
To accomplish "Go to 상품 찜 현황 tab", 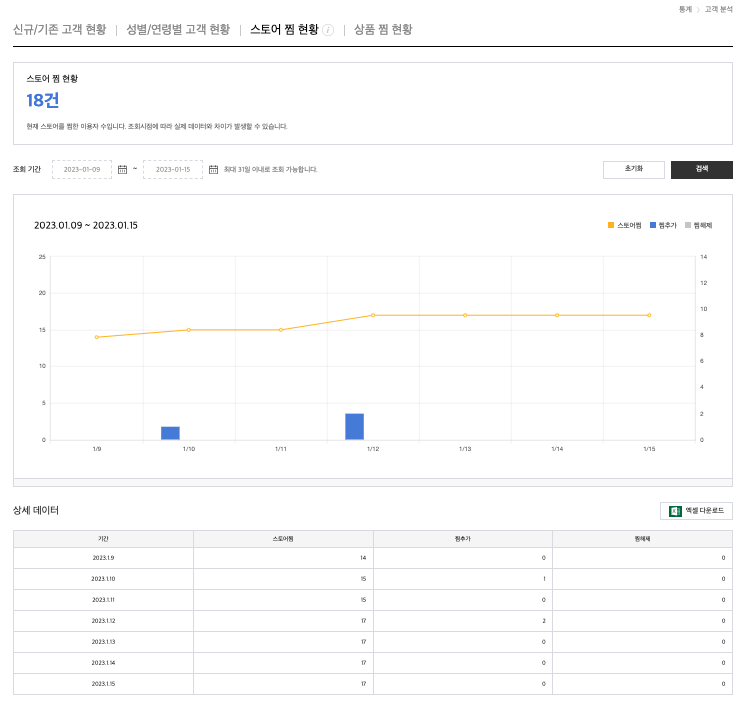I will (383, 30).
